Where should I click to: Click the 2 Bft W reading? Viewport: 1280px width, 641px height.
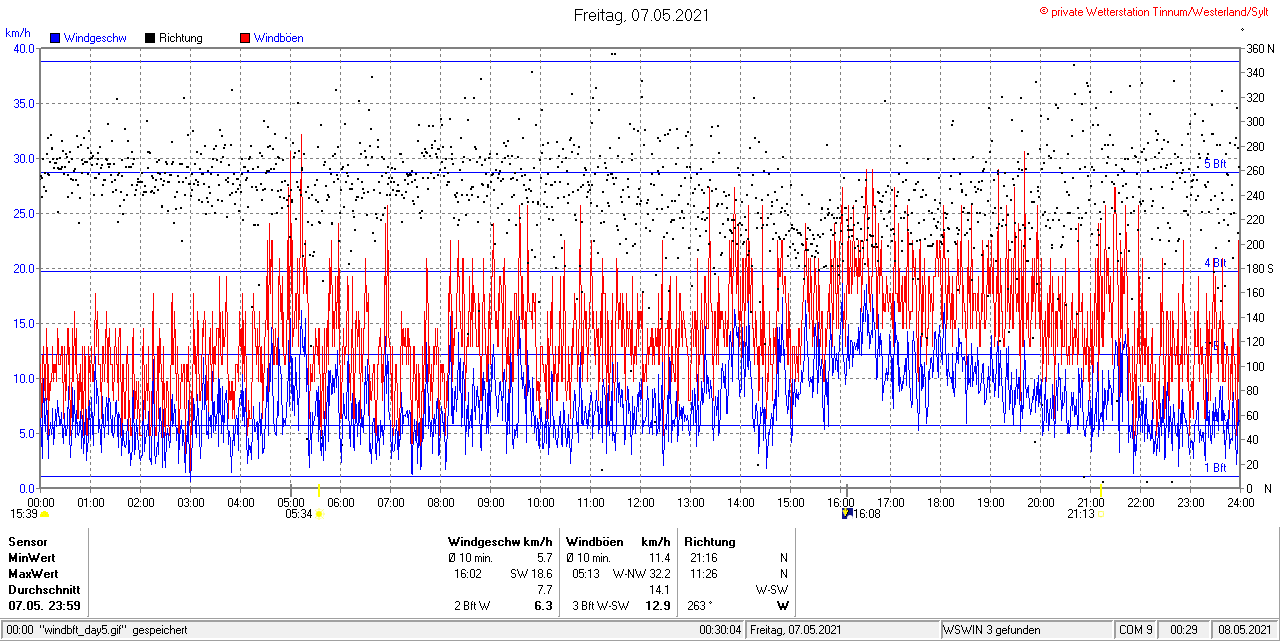(472, 606)
